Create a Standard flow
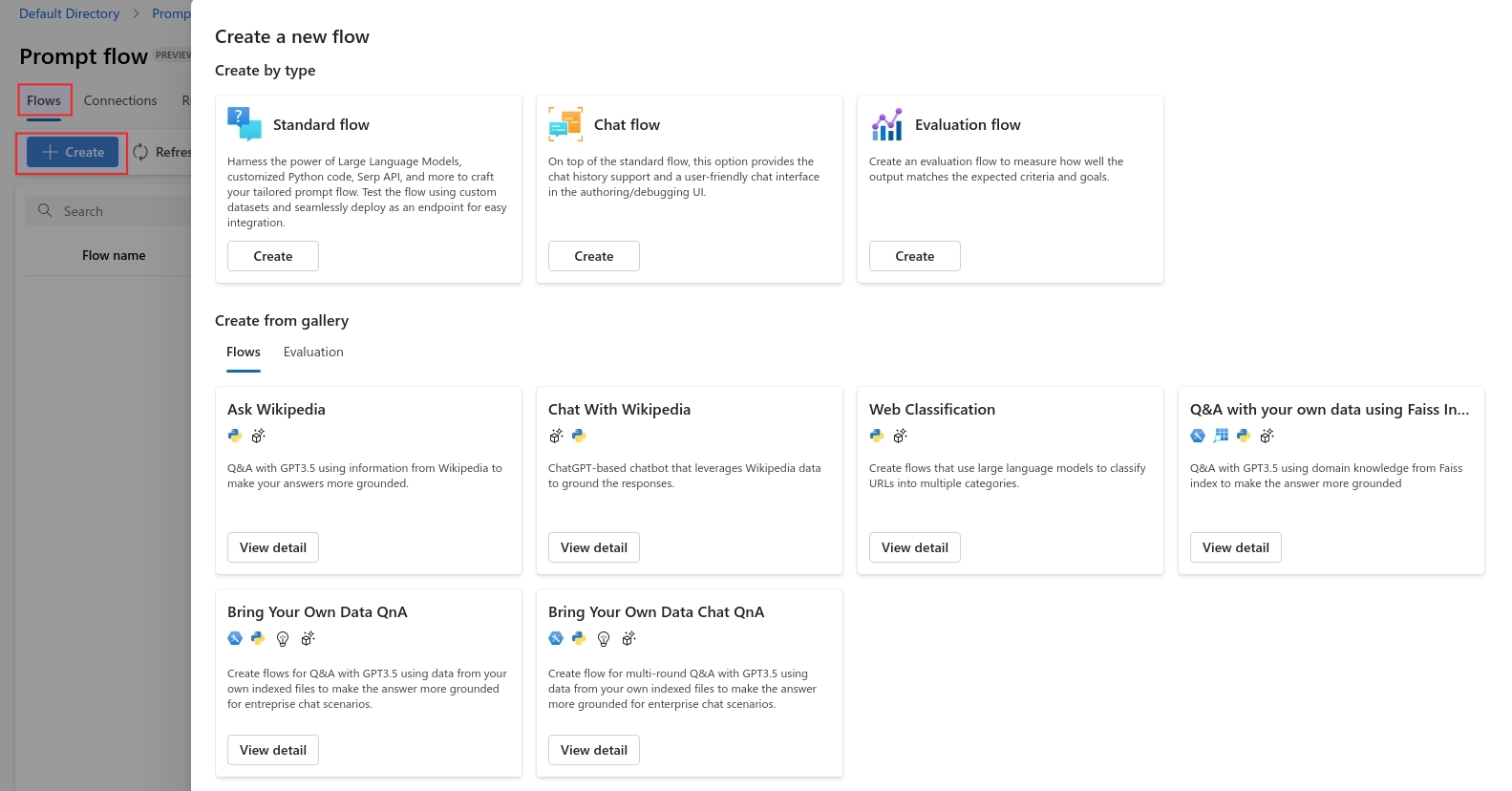This screenshot has width=1512, height=791. coord(273,256)
